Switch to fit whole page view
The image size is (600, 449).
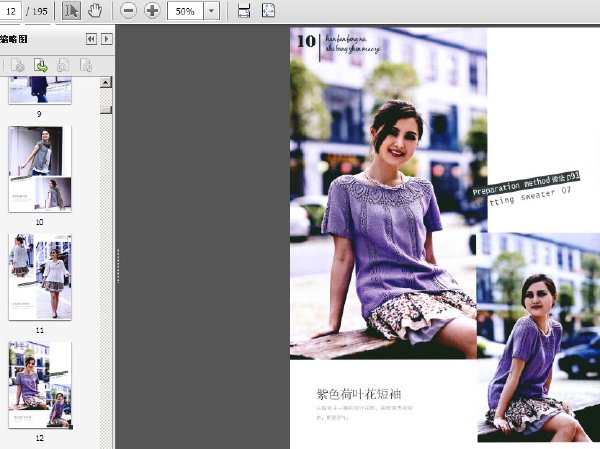[268, 11]
